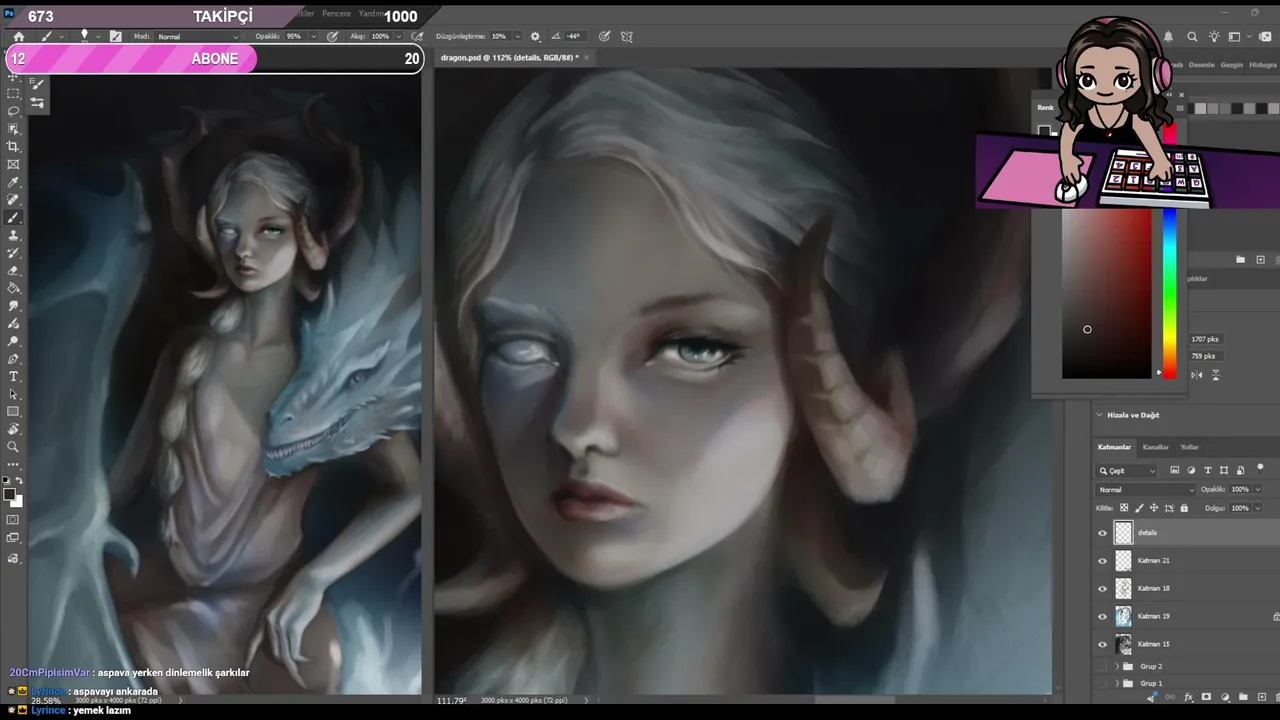1280x720 pixels.
Task: Toggle lock transparent pixels
Action: (x=1124, y=508)
